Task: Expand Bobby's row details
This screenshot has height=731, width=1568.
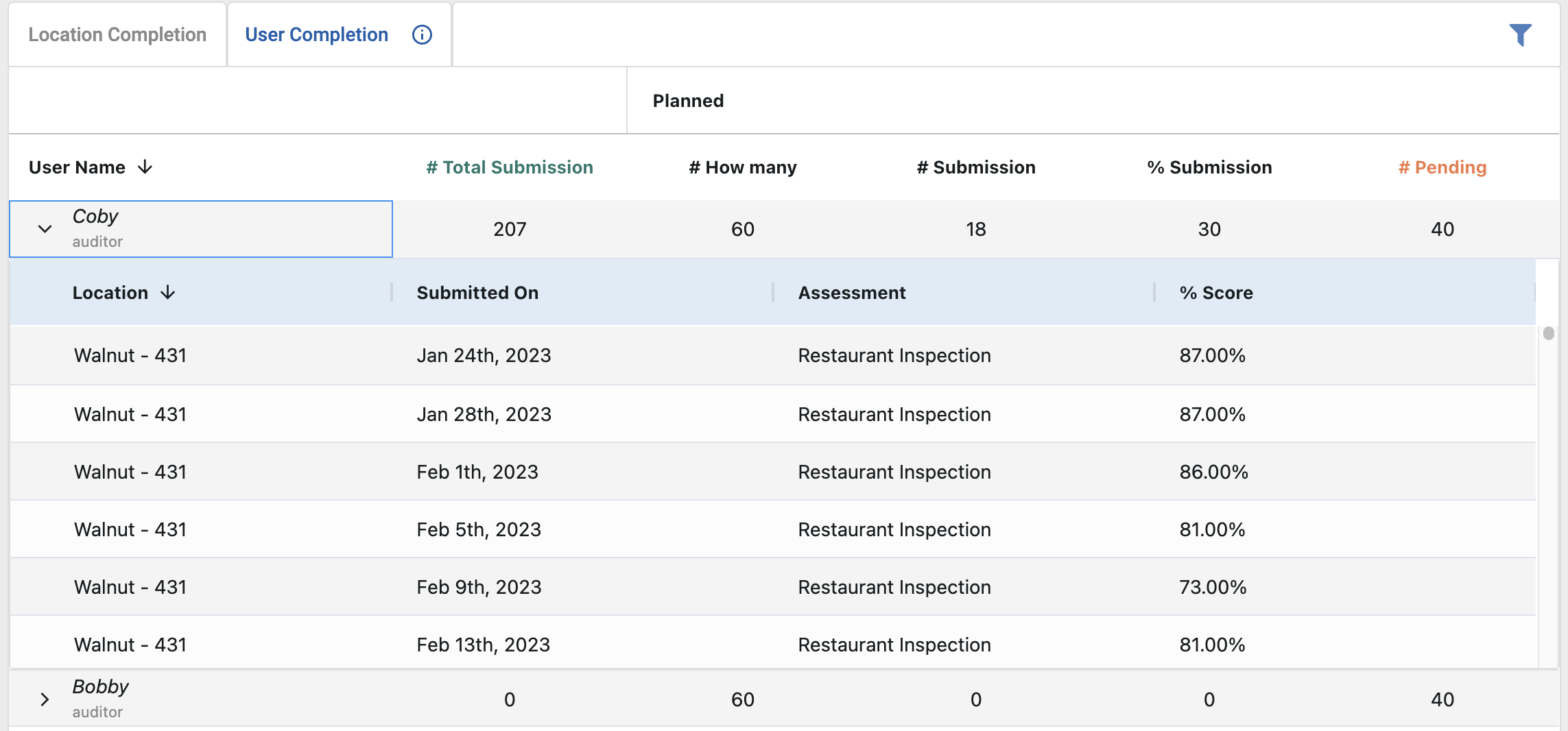Action: coord(45,699)
